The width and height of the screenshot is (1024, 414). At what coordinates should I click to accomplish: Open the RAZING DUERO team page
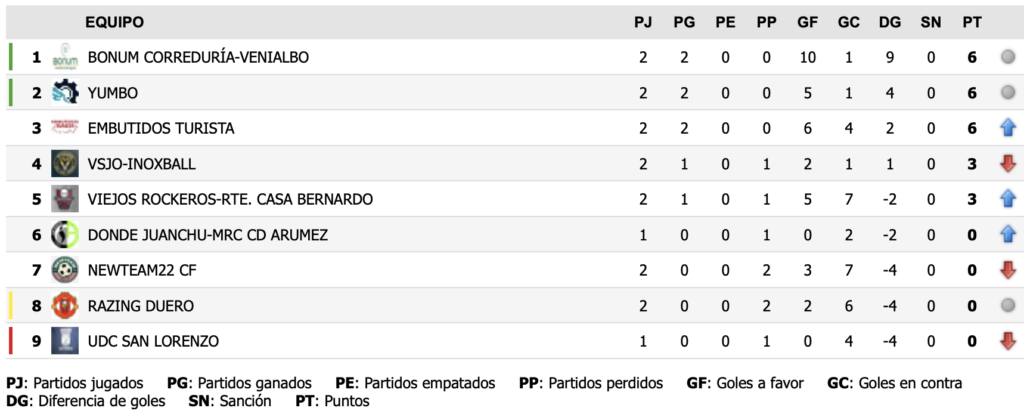coord(141,306)
